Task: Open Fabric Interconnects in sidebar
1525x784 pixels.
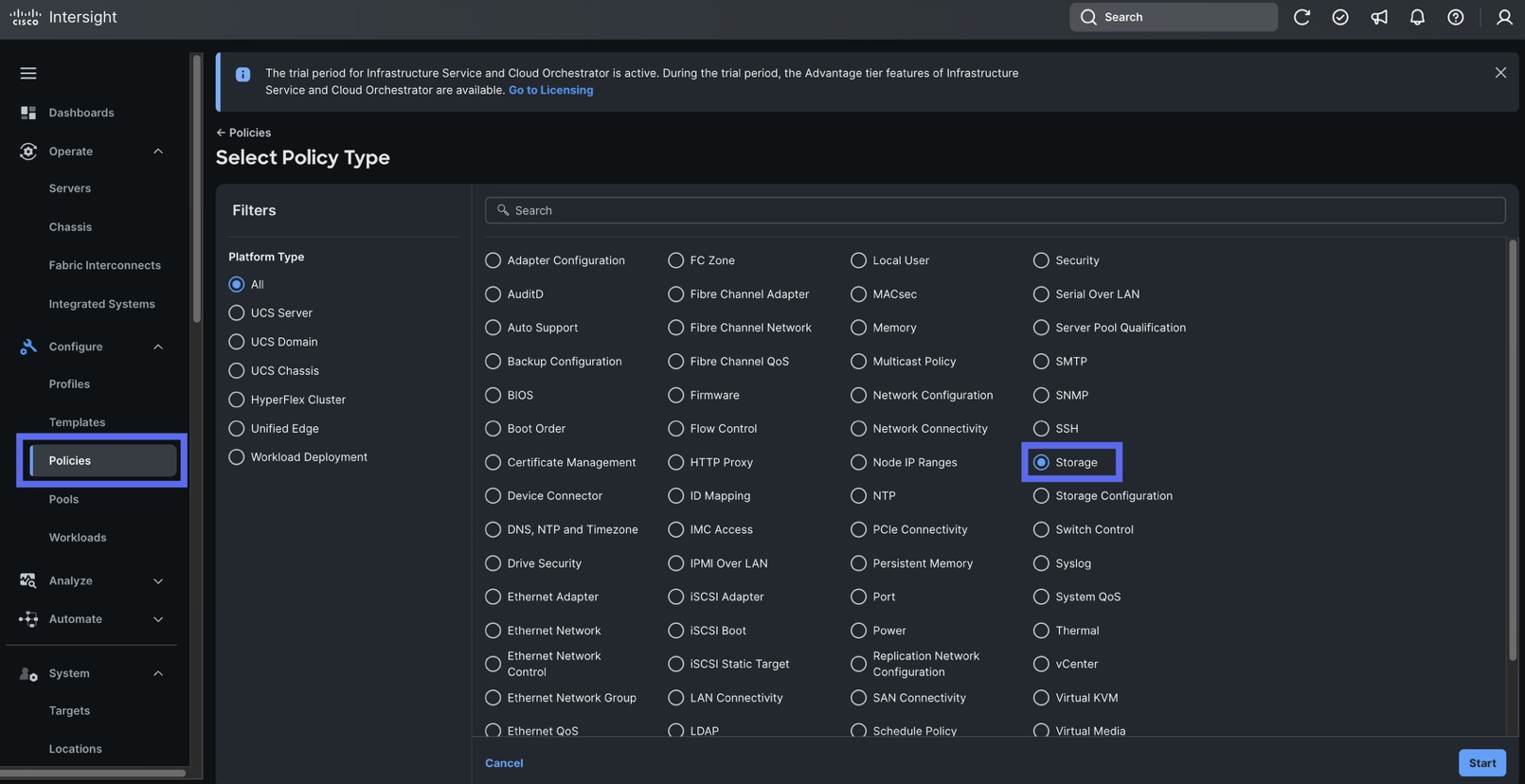Action: coord(104,265)
